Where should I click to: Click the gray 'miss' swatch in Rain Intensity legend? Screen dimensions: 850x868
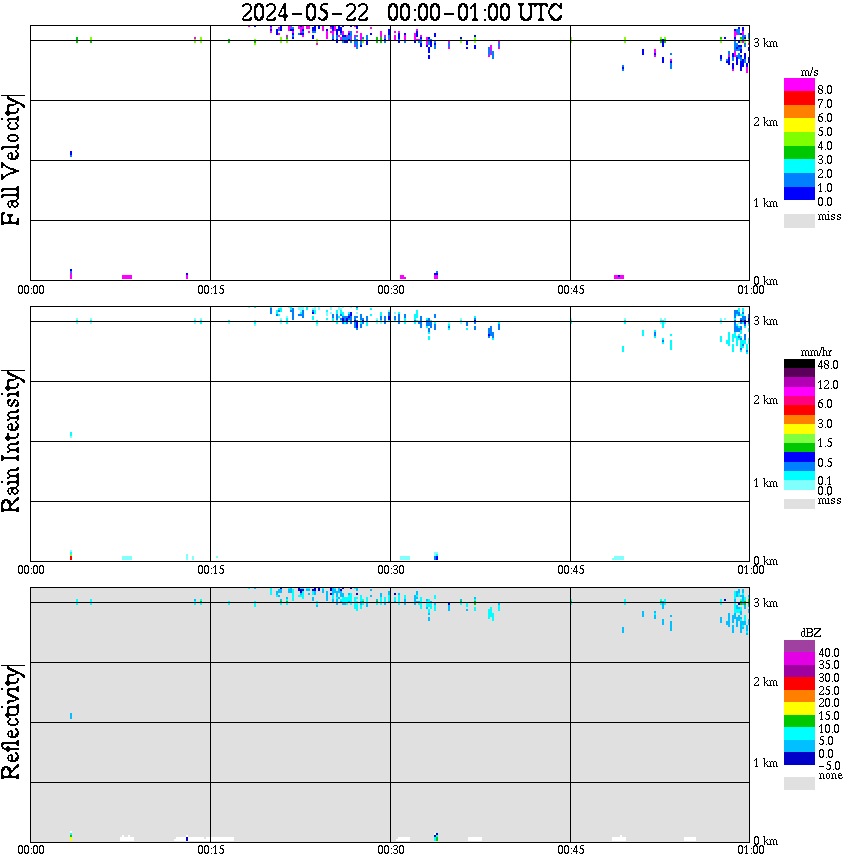tap(799, 504)
